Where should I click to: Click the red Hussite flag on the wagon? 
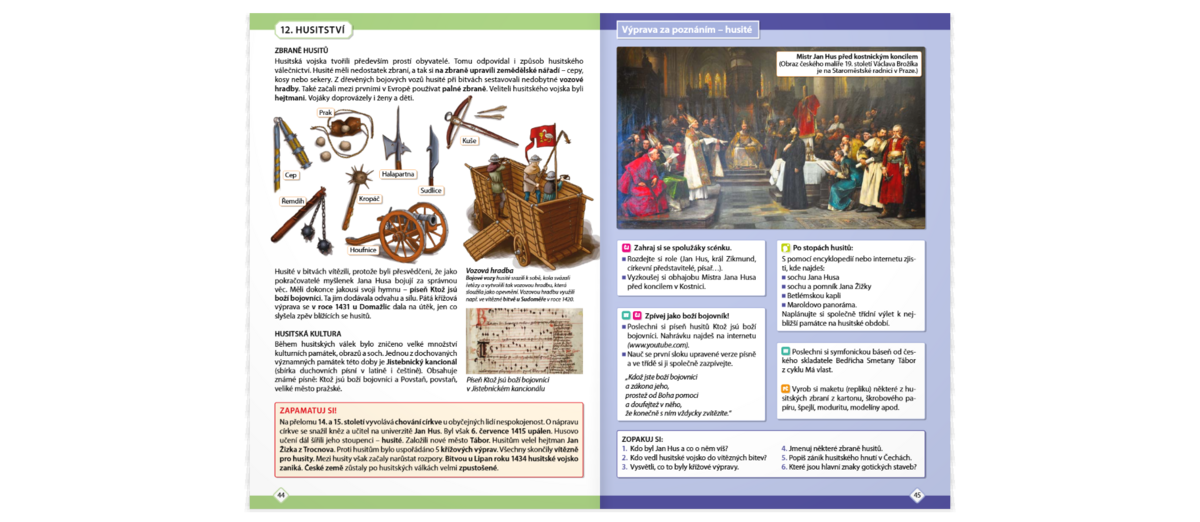pyautogui.click(x=541, y=140)
